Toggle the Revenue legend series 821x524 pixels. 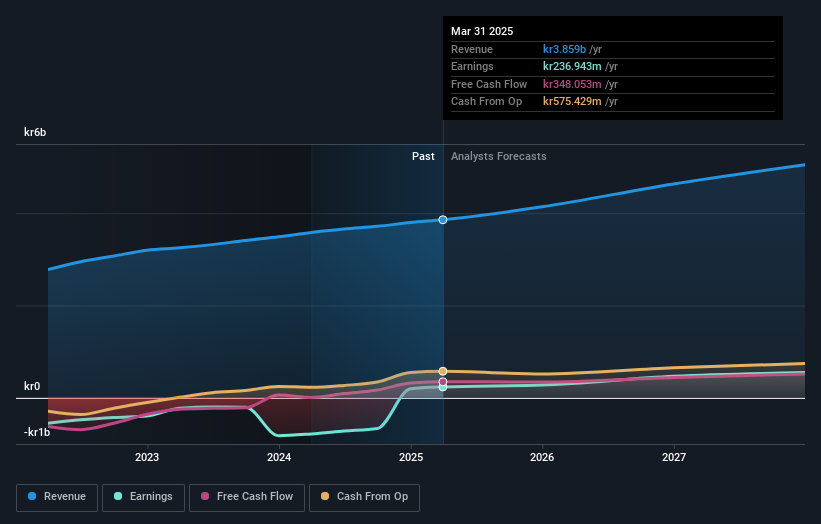pyautogui.click(x=57, y=497)
